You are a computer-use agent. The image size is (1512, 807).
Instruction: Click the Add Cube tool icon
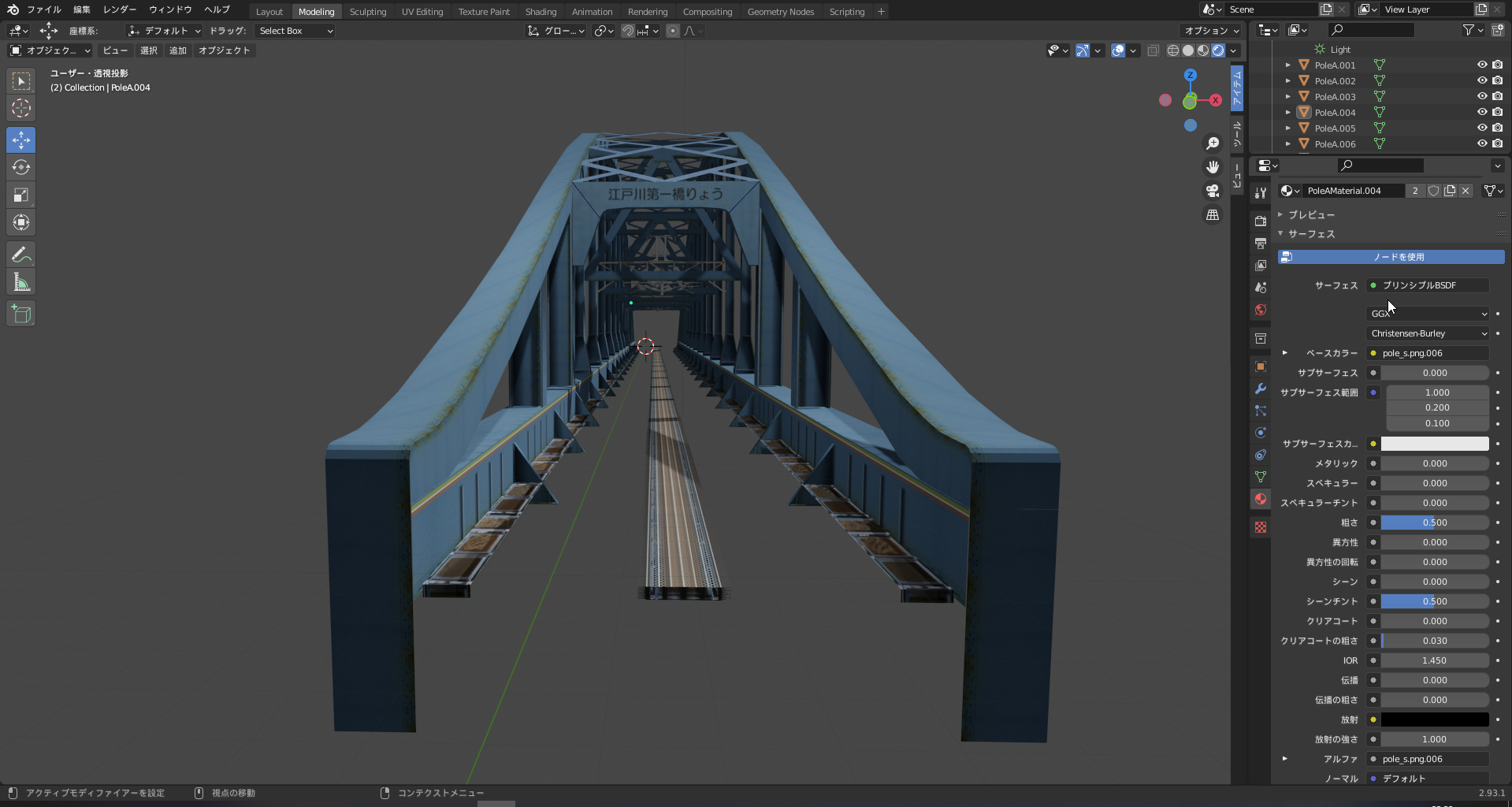(x=21, y=314)
